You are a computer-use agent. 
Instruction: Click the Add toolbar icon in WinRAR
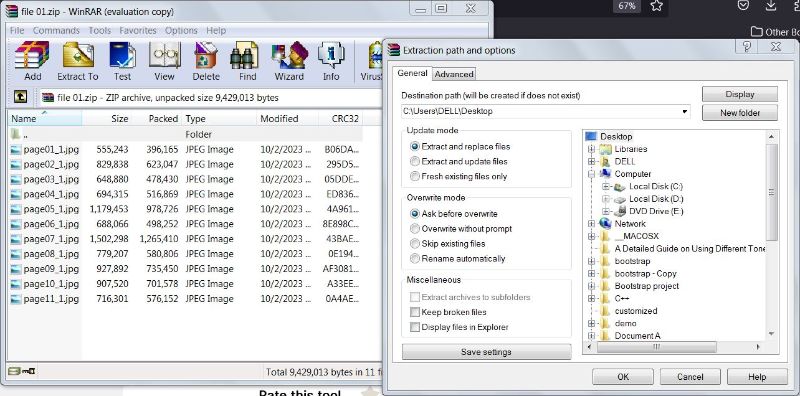coord(32,55)
